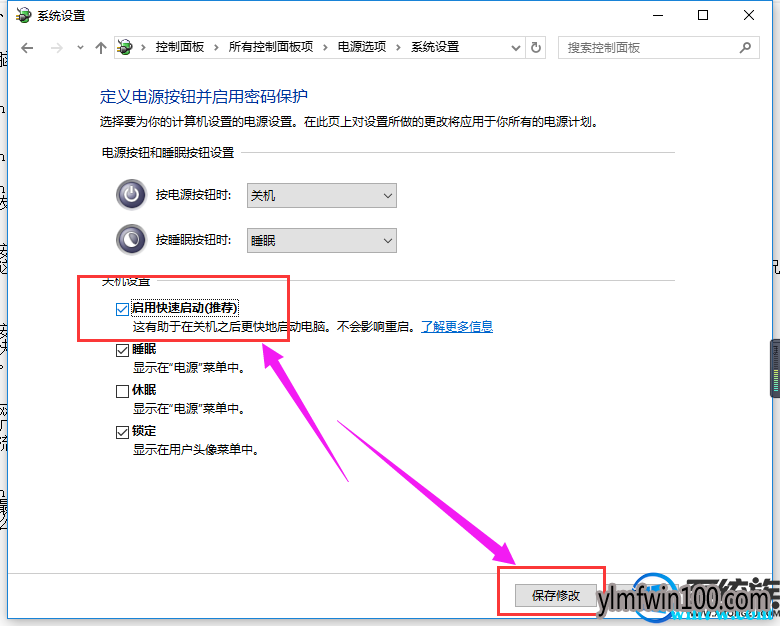Click 电源按钮和睡眠按钮设置 section label

coord(168,153)
